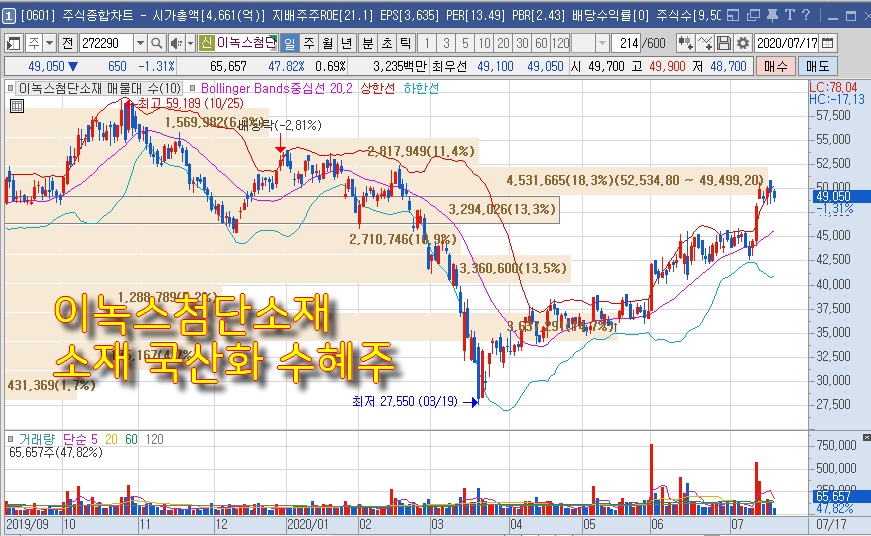Open help question mark icon
The width and height of the screenshot is (871, 536).
click(807, 16)
